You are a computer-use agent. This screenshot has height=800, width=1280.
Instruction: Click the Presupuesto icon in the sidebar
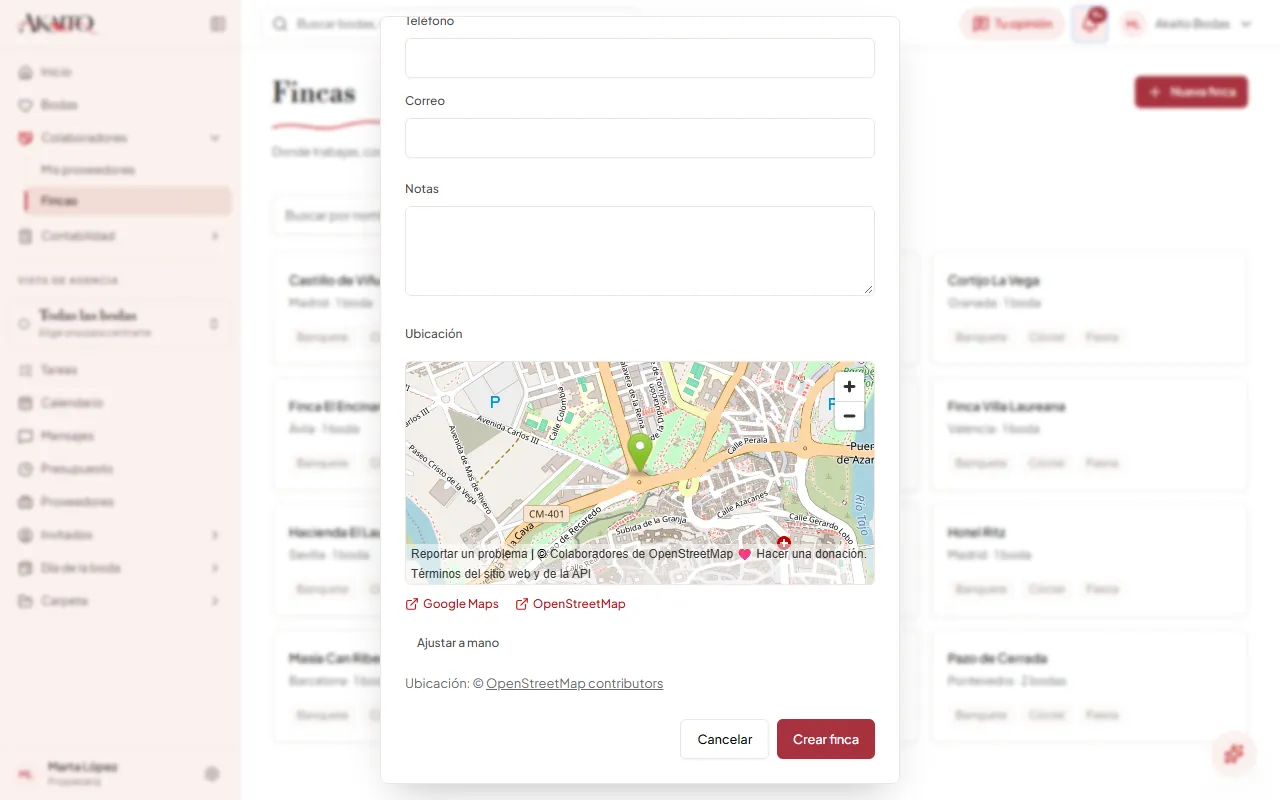pyautogui.click(x=26, y=469)
